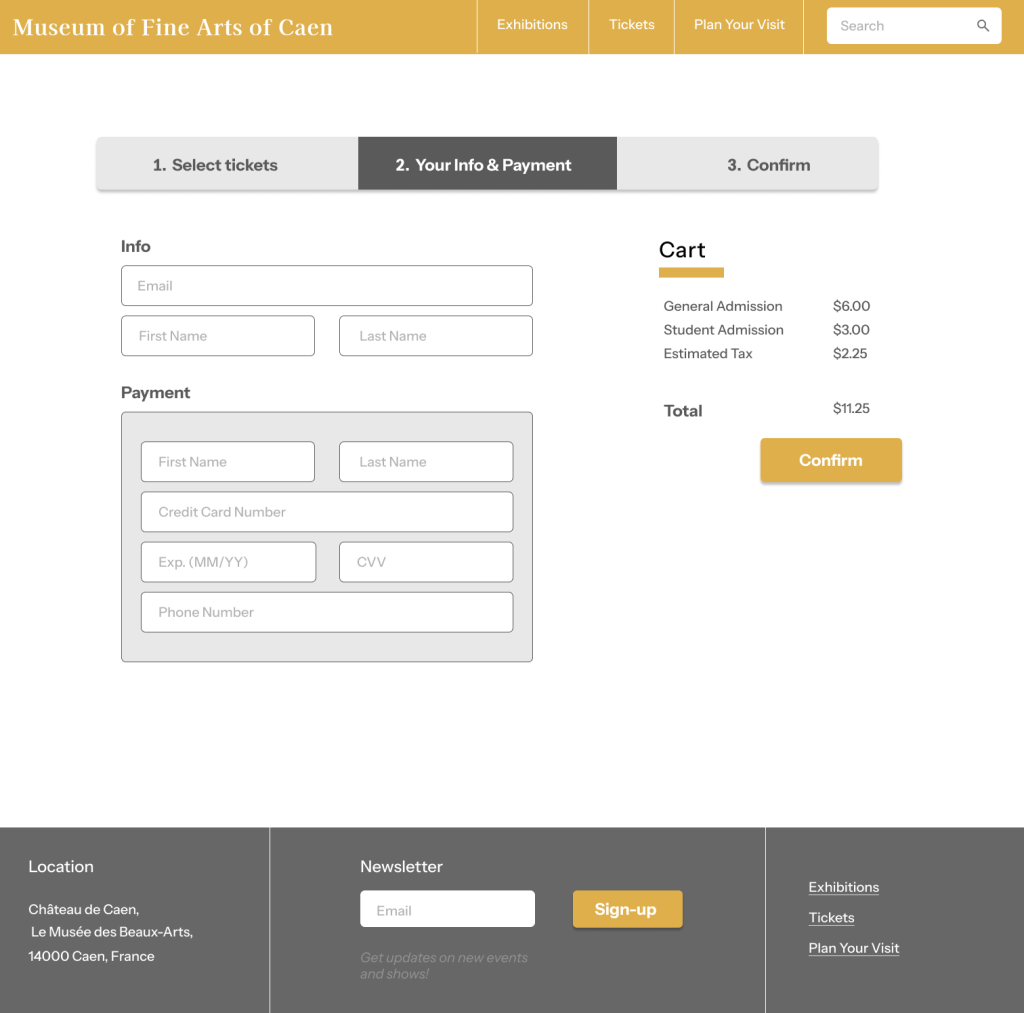Follow the footer Plan Your Visit link
The height and width of the screenshot is (1013, 1024).
(x=853, y=949)
